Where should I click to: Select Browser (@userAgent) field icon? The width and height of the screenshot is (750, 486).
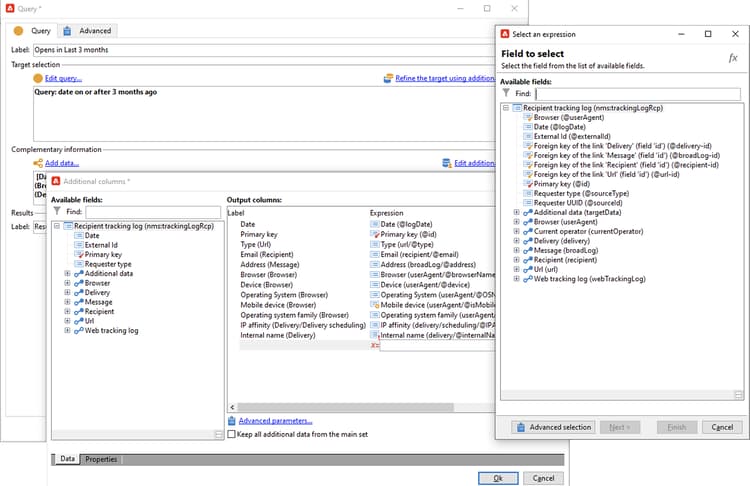tap(528, 118)
